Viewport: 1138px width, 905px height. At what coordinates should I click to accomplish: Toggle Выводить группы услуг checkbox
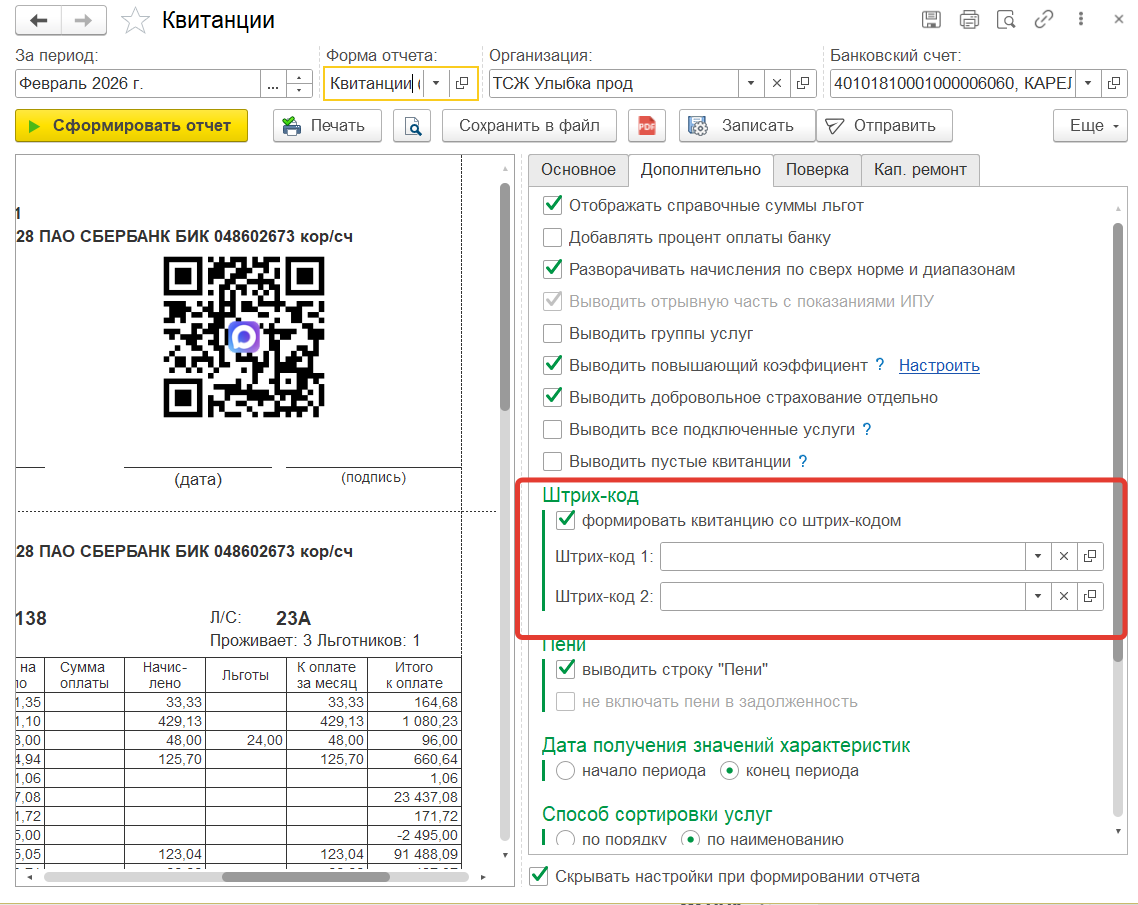point(552,334)
